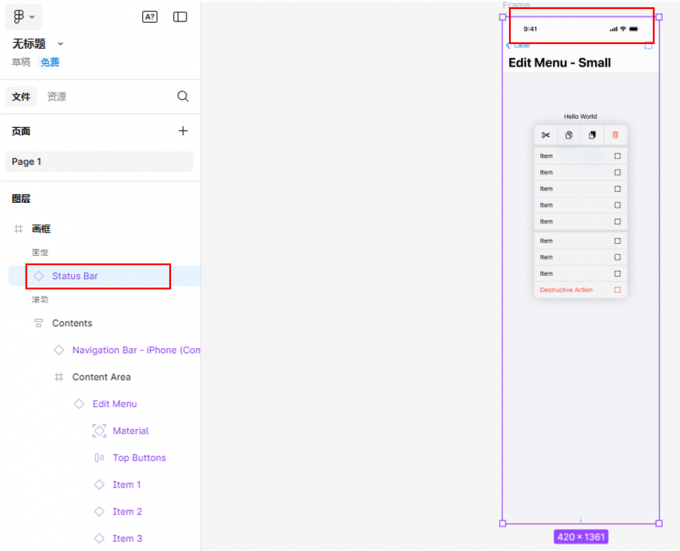Add a new page with plus icon
The height and width of the screenshot is (551, 680).
pos(183,131)
